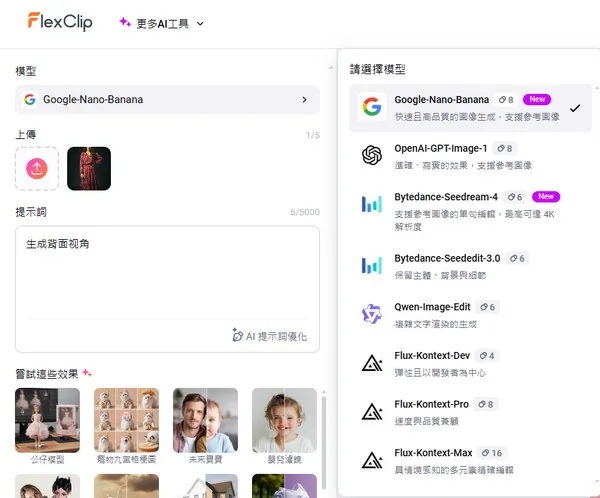600x498 pixels.
Task: Select Google-Nano-Banana in the model list
Action: pos(470,108)
